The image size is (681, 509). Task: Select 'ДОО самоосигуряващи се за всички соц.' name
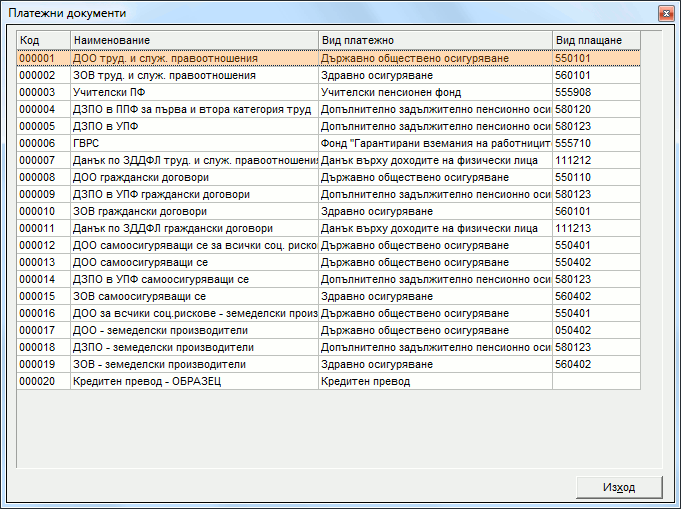pos(195,245)
